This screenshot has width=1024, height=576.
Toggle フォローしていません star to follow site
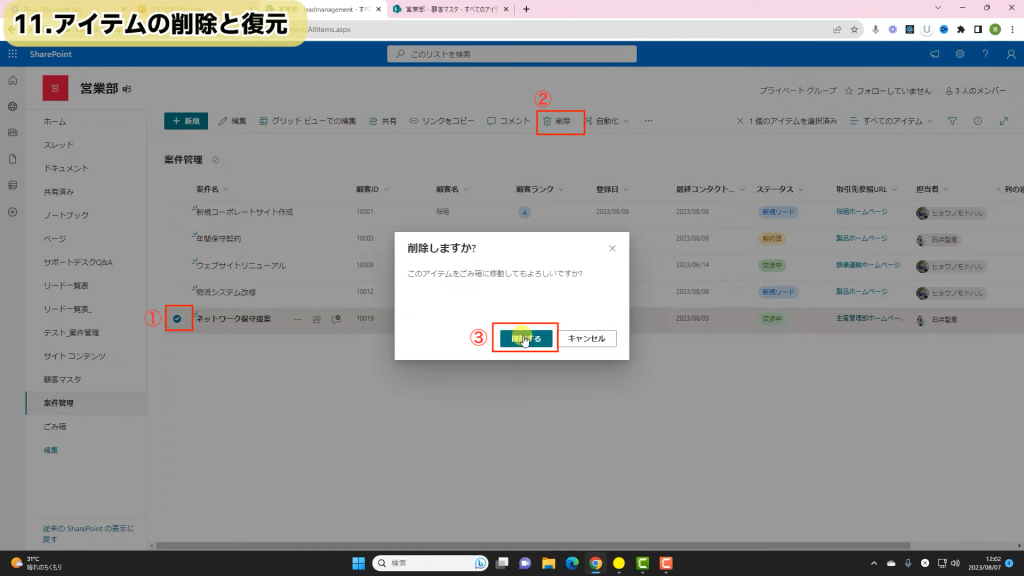(x=849, y=90)
